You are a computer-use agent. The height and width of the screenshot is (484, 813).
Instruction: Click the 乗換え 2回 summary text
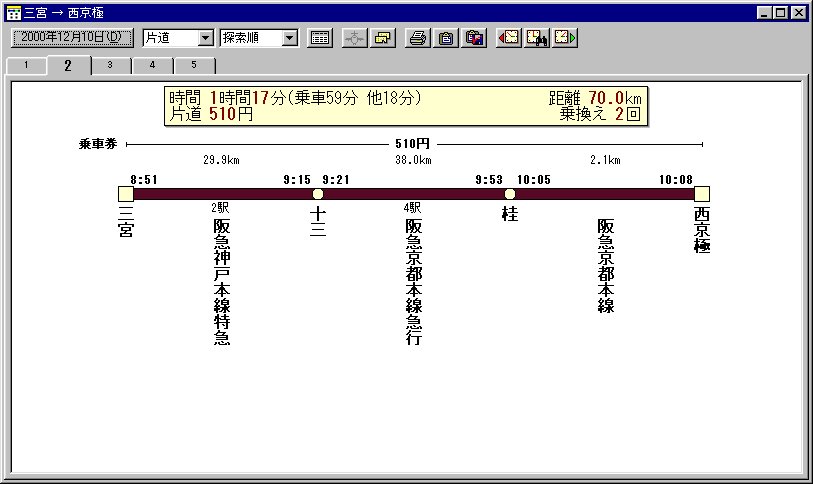[600, 114]
